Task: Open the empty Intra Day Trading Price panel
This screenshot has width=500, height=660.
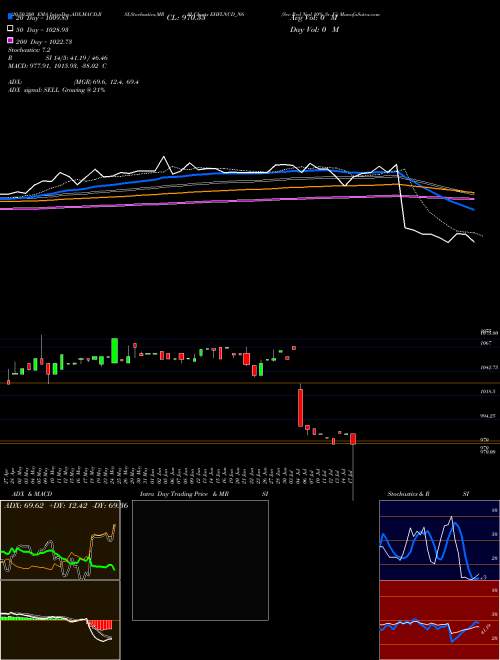Action: (x=200, y=560)
